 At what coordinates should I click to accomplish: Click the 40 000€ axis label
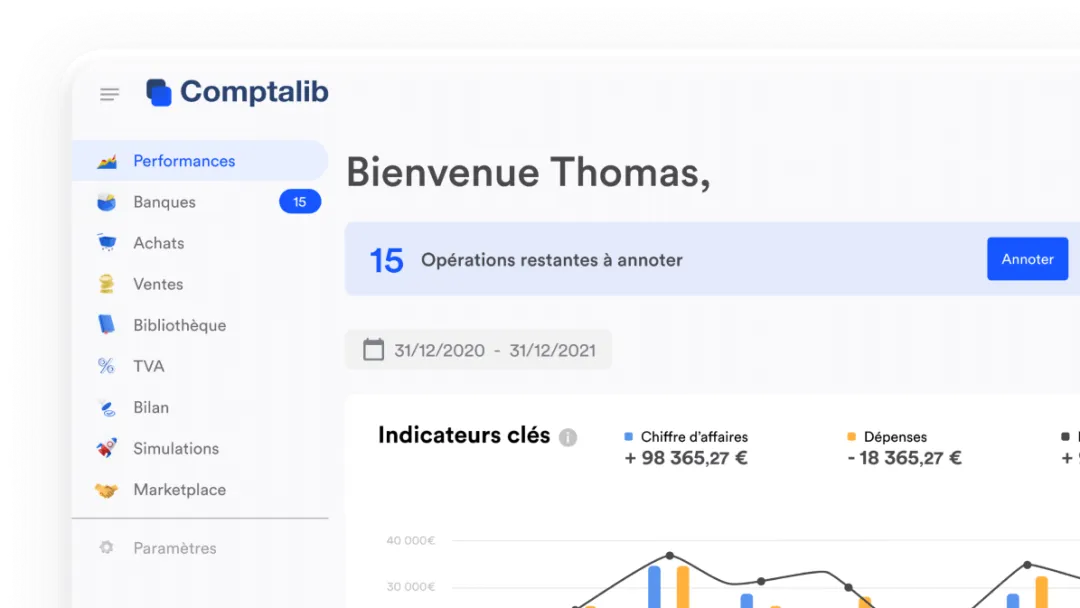coord(411,541)
